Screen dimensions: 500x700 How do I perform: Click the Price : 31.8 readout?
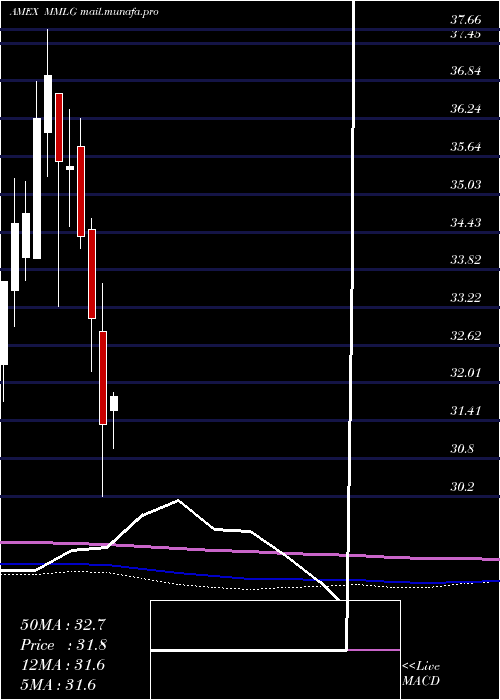click(63, 645)
